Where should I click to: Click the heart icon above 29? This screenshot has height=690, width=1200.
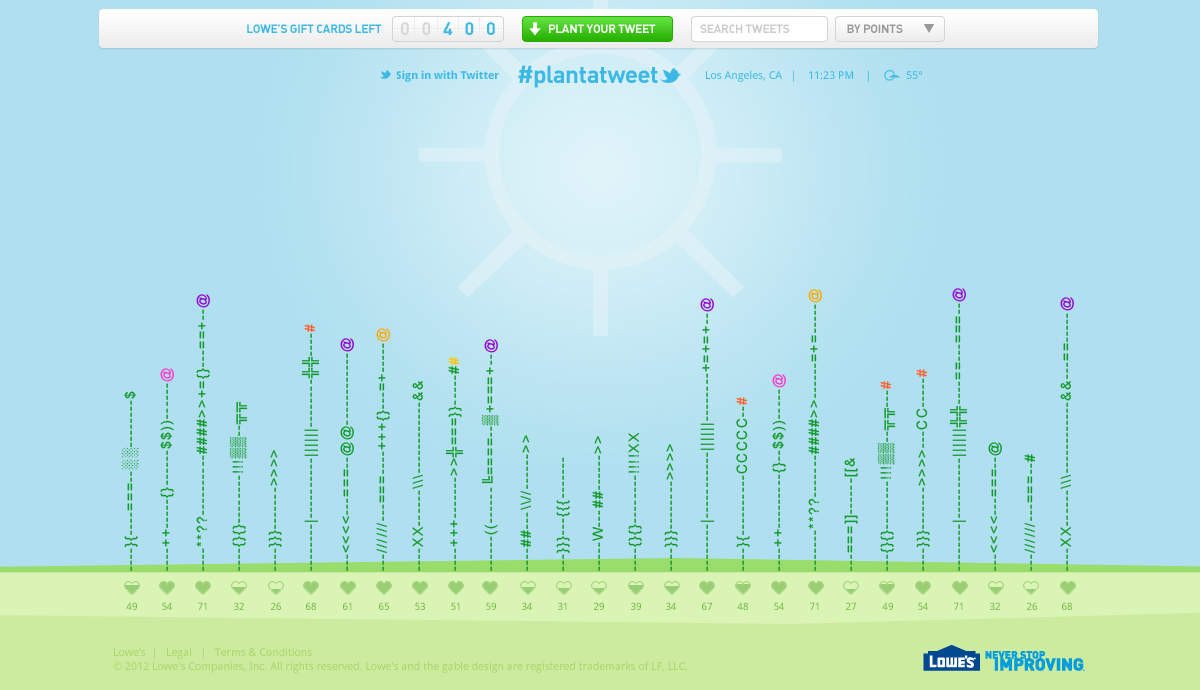coord(599,588)
